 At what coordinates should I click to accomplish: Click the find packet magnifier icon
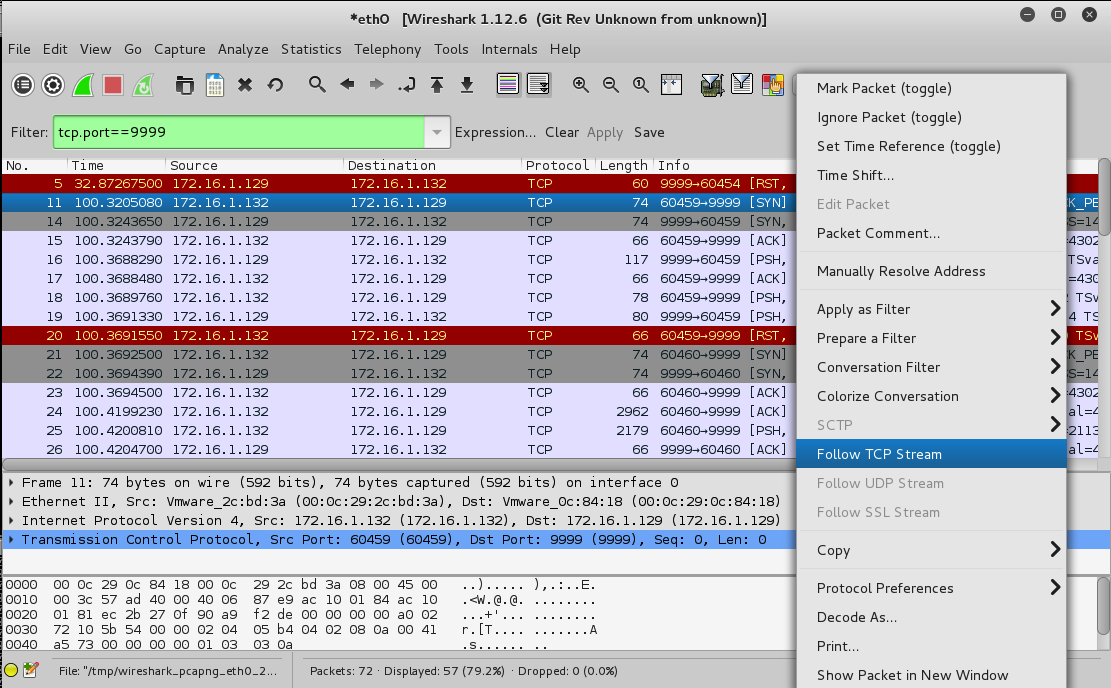click(x=317, y=85)
